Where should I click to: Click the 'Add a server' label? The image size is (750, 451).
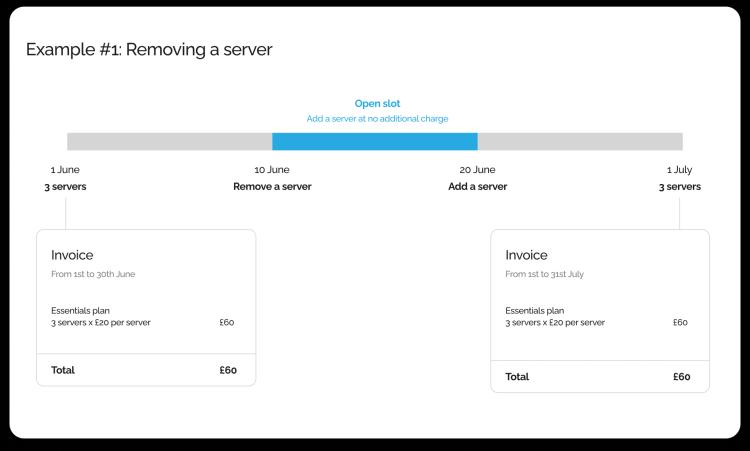click(x=477, y=186)
